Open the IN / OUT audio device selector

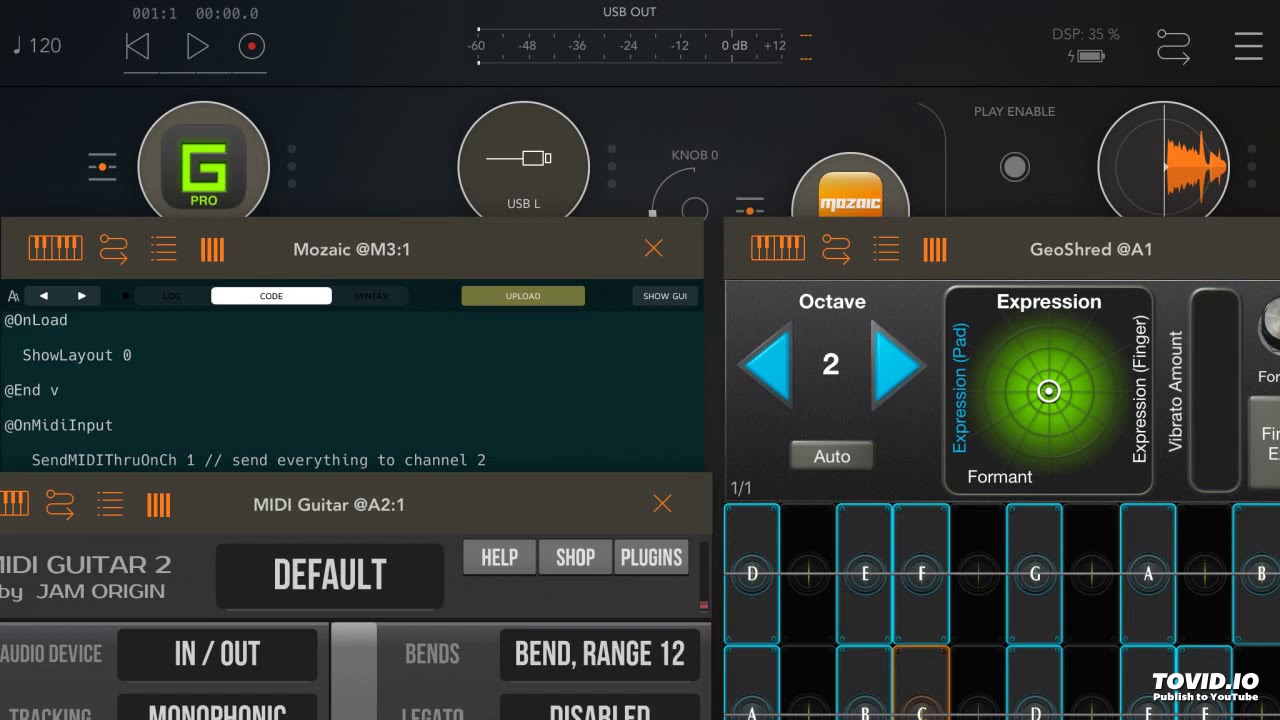217,654
